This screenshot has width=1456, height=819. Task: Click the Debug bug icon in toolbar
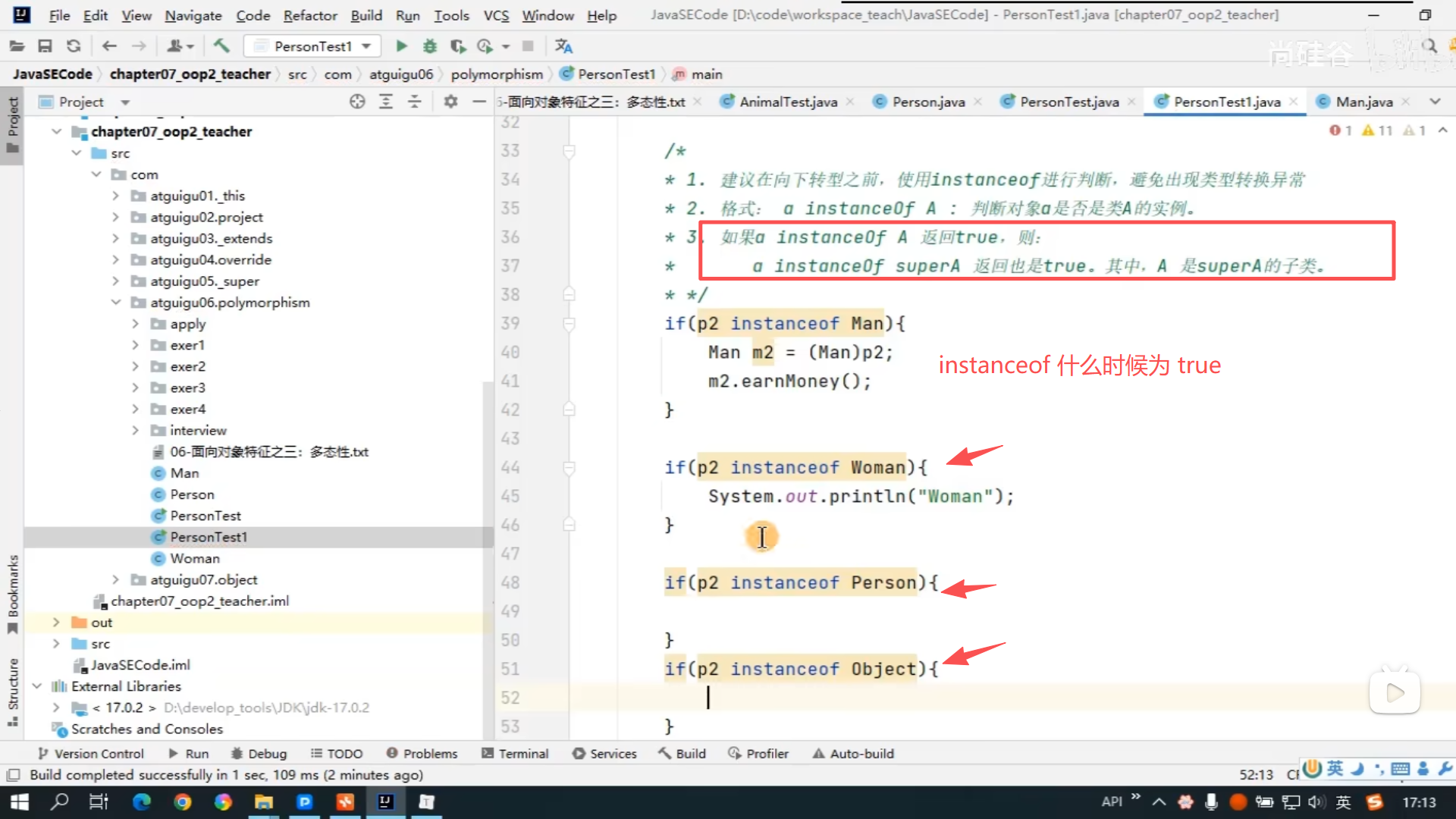pos(430,46)
